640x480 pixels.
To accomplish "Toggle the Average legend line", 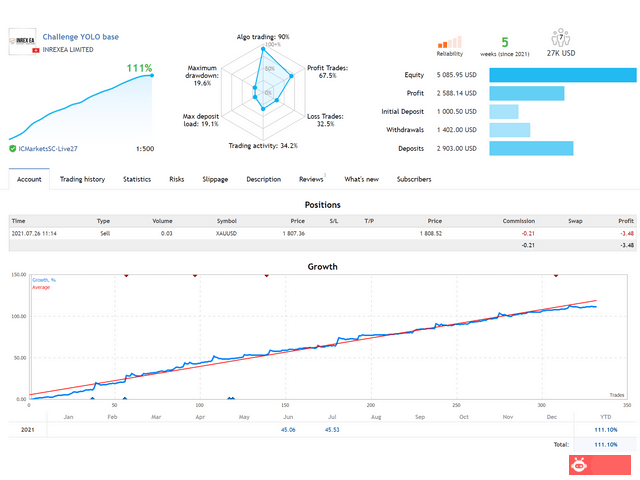I will (41, 287).
